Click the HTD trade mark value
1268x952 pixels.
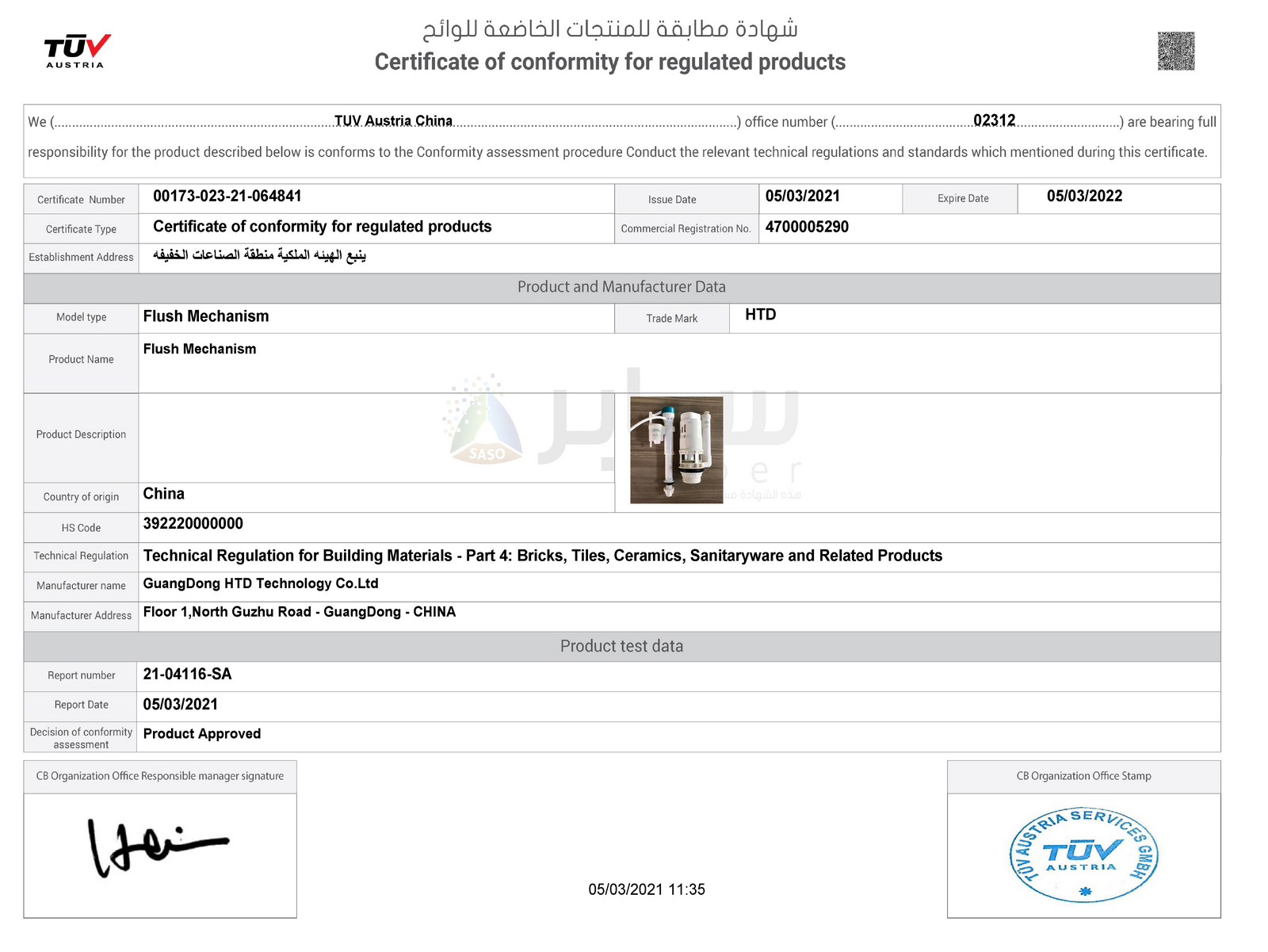point(760,315)
